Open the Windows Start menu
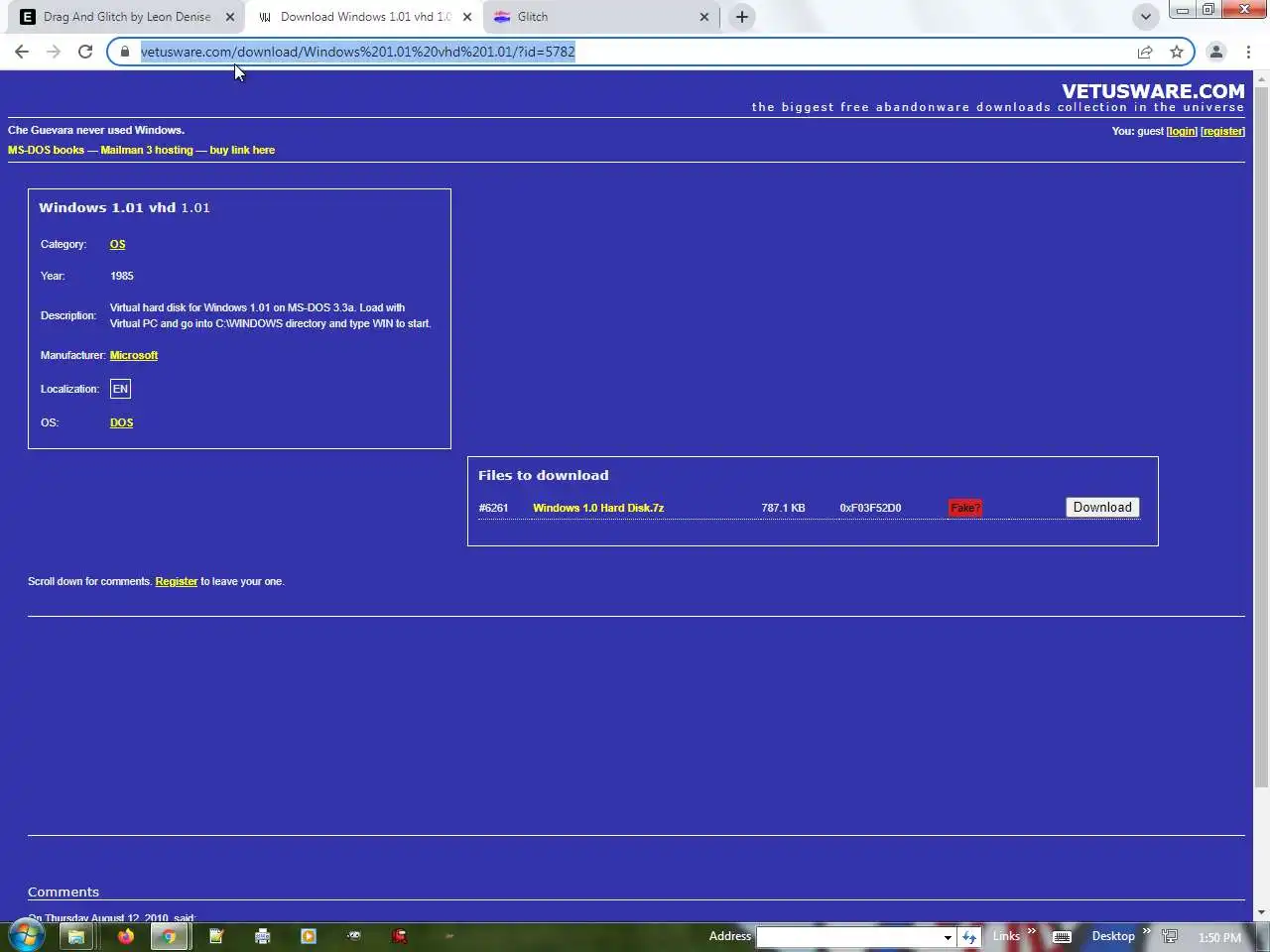Viewport: 1270px width, 952px height. (27, 936)
